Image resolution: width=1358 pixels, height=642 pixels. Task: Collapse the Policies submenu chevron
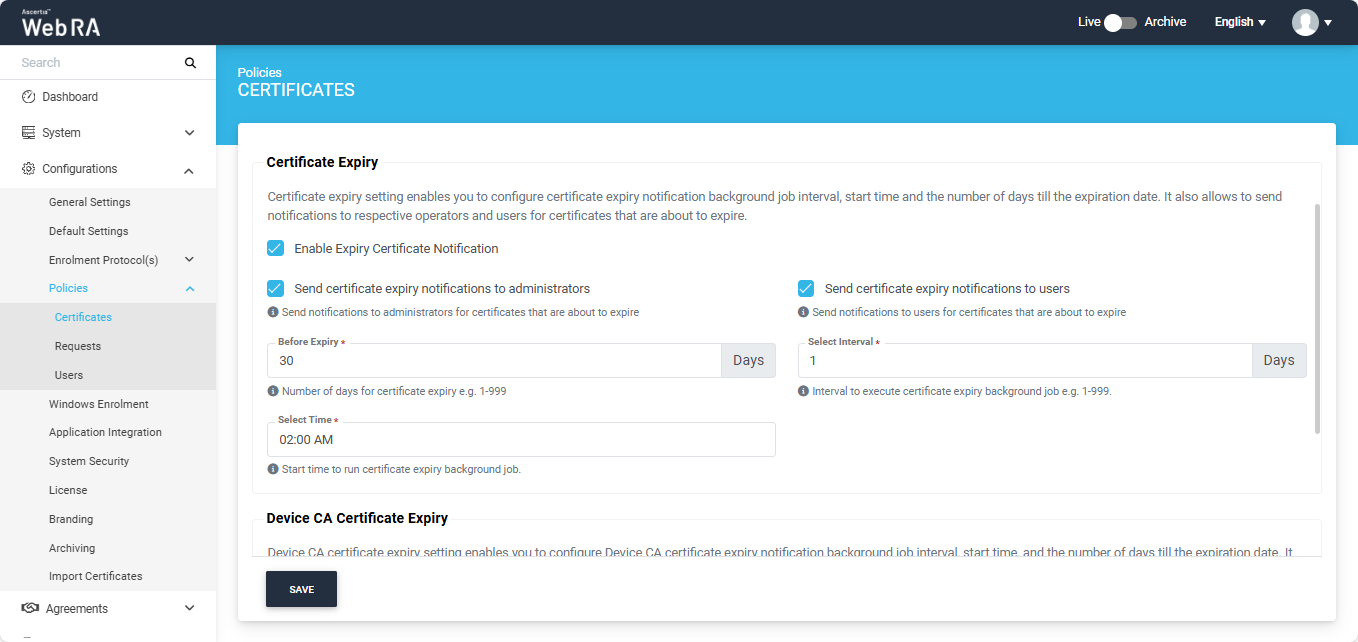tap(189, 289)
